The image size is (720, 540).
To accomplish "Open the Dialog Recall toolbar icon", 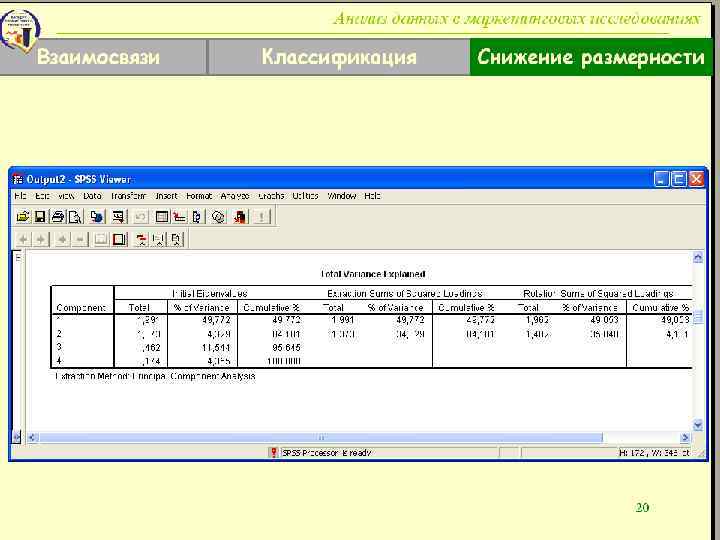I will (x=118, y=216).
